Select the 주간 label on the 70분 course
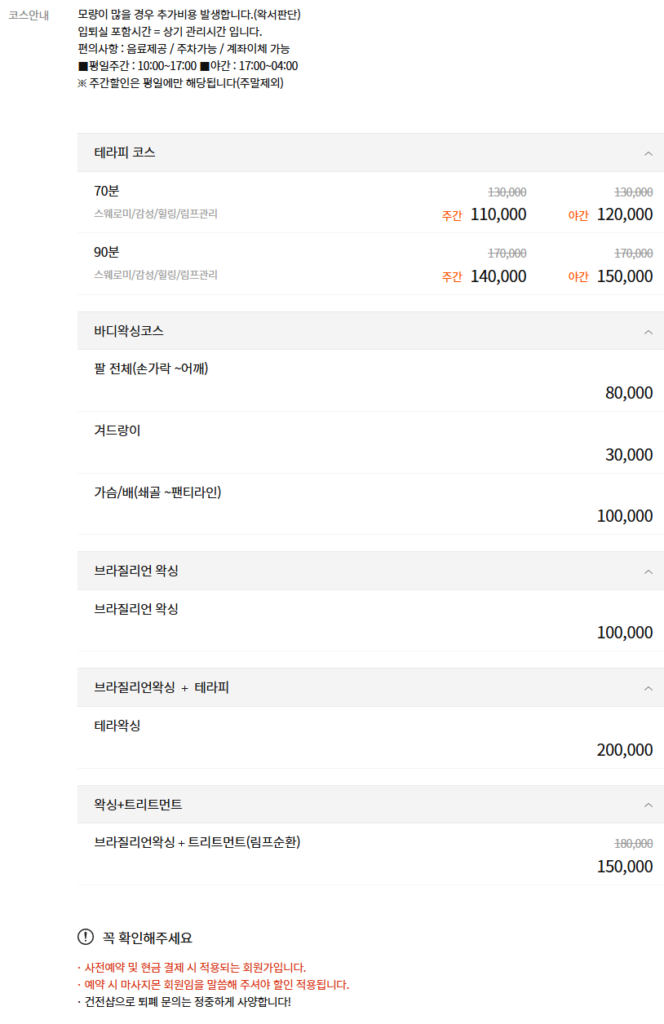 tap(449, 215)
